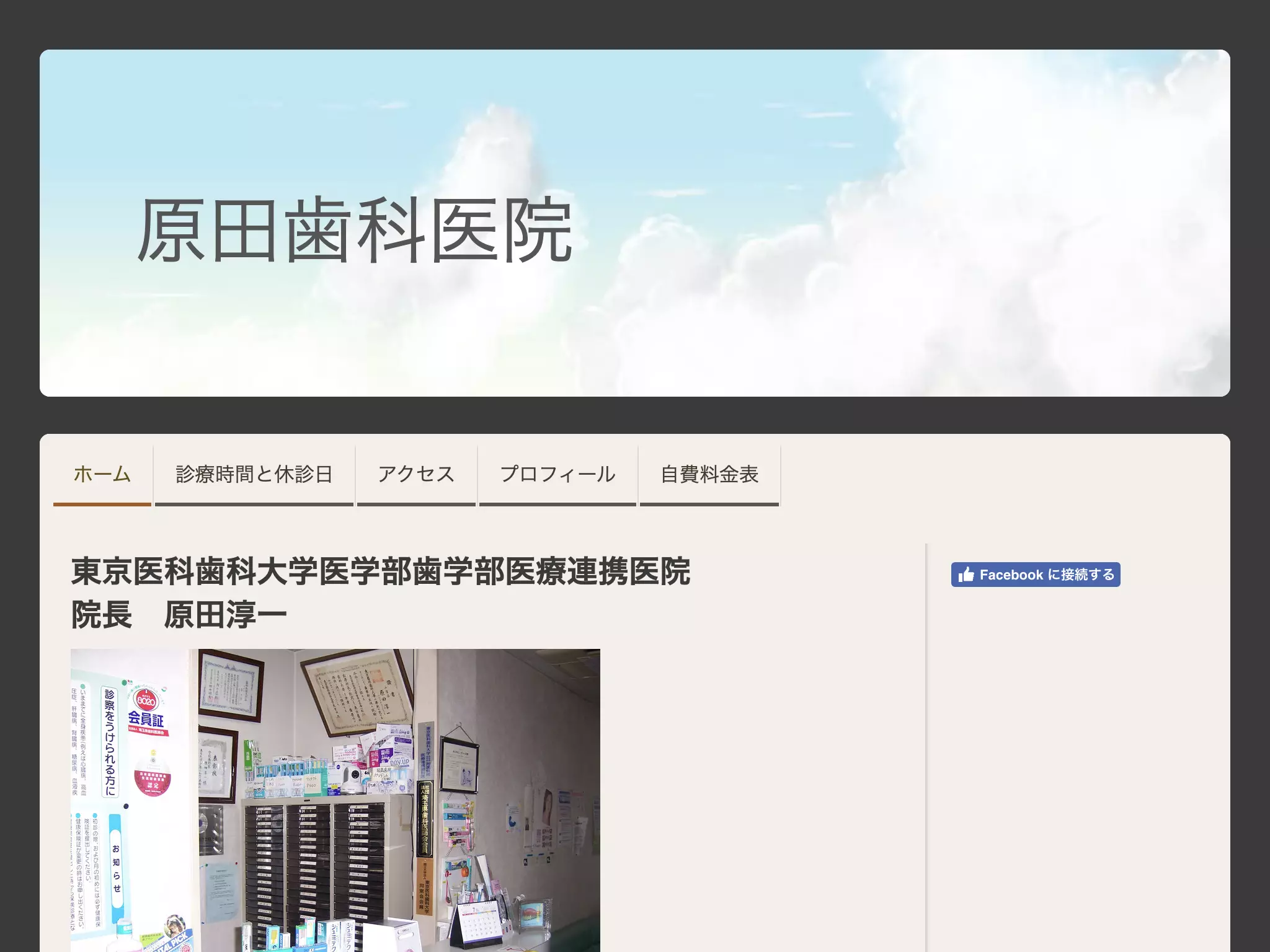Open the プロフィール tab

pos(557,475)
